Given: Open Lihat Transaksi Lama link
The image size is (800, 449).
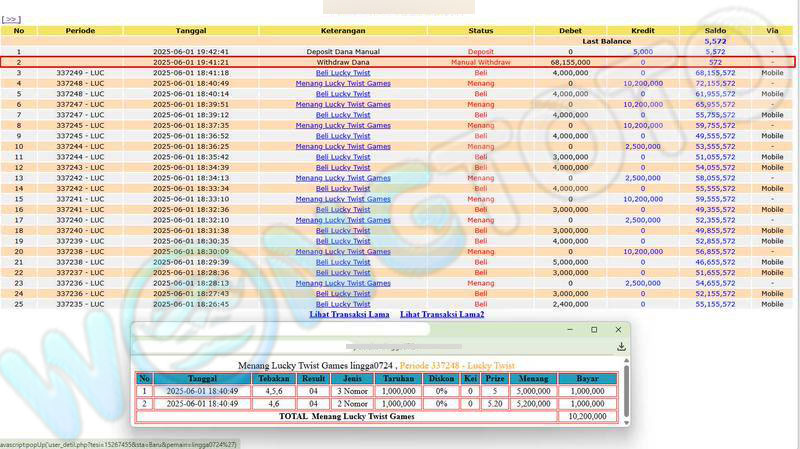Looking at the screenshot, I should 349,314.
